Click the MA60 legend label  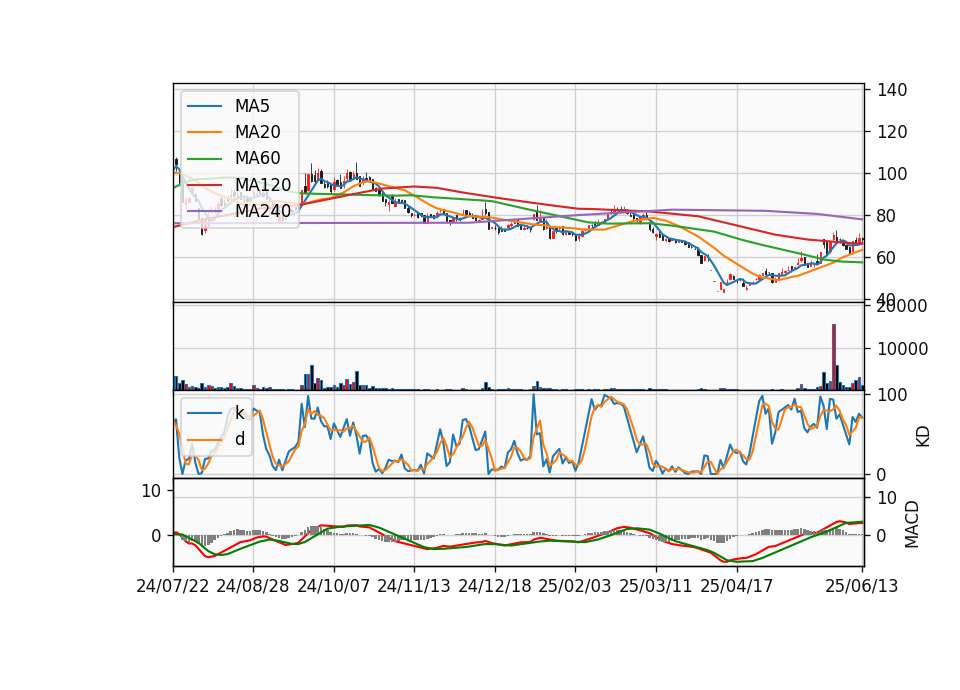pos(258,159)
